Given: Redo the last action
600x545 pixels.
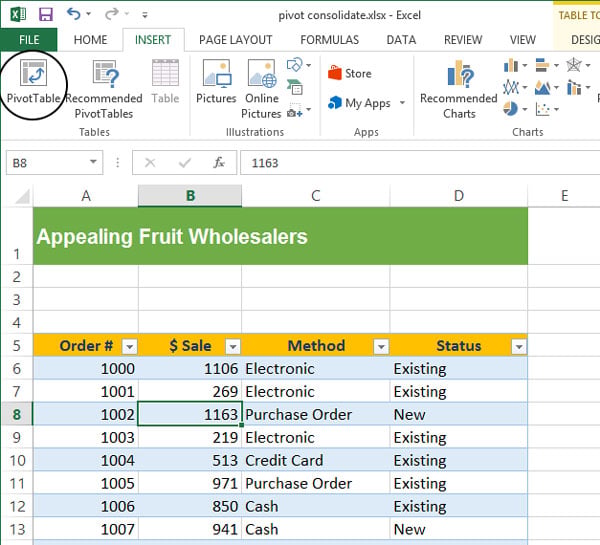Looking at the screenshot, I should pyautogui.click(x=112, y=14).
